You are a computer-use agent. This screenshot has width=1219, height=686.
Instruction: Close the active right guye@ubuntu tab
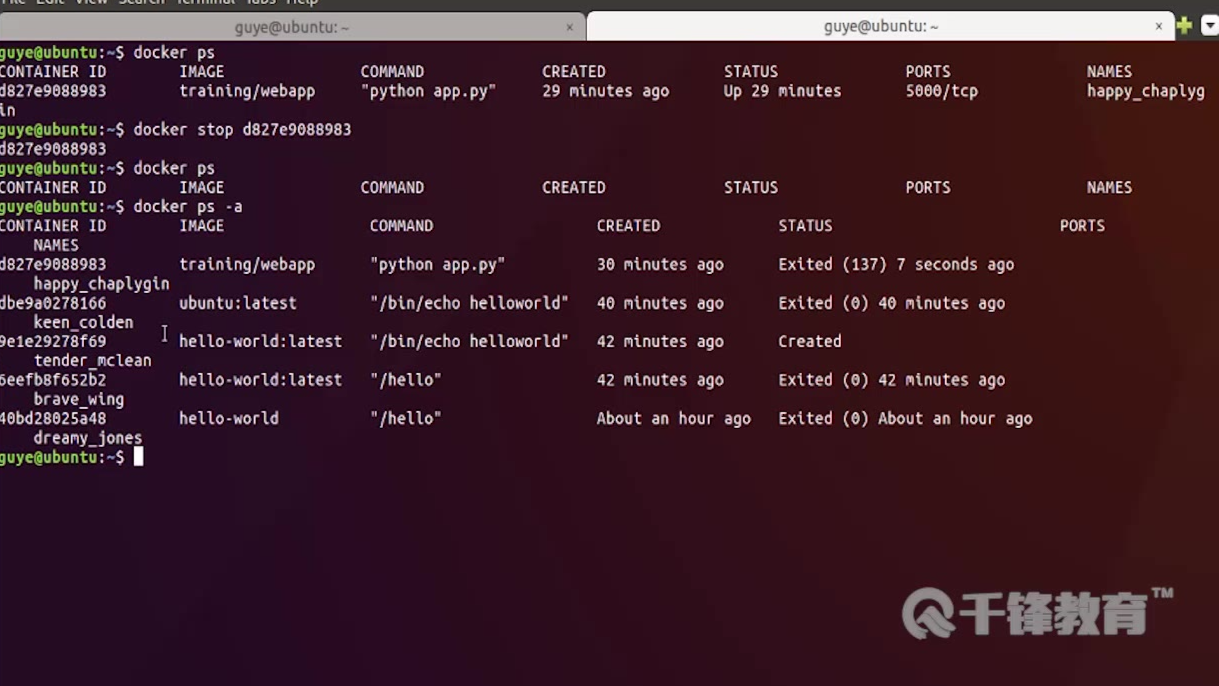1159,26
